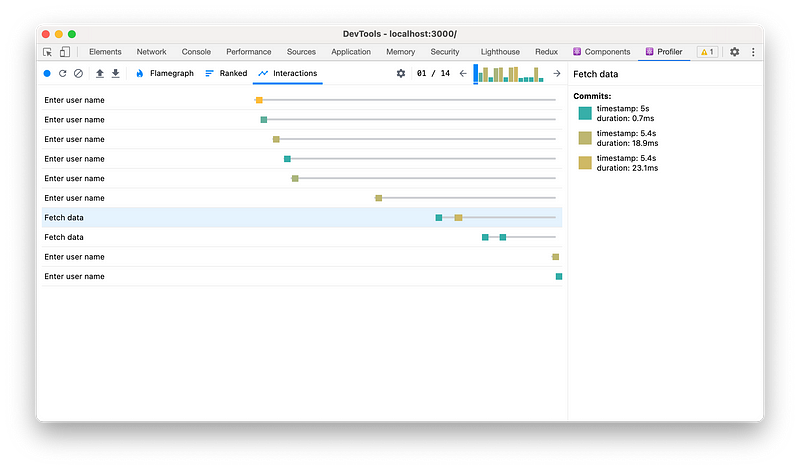The height and width of the screenshot is (470, 800).
Task: Switch to the Flamegraph view
Action: point(164,74)
